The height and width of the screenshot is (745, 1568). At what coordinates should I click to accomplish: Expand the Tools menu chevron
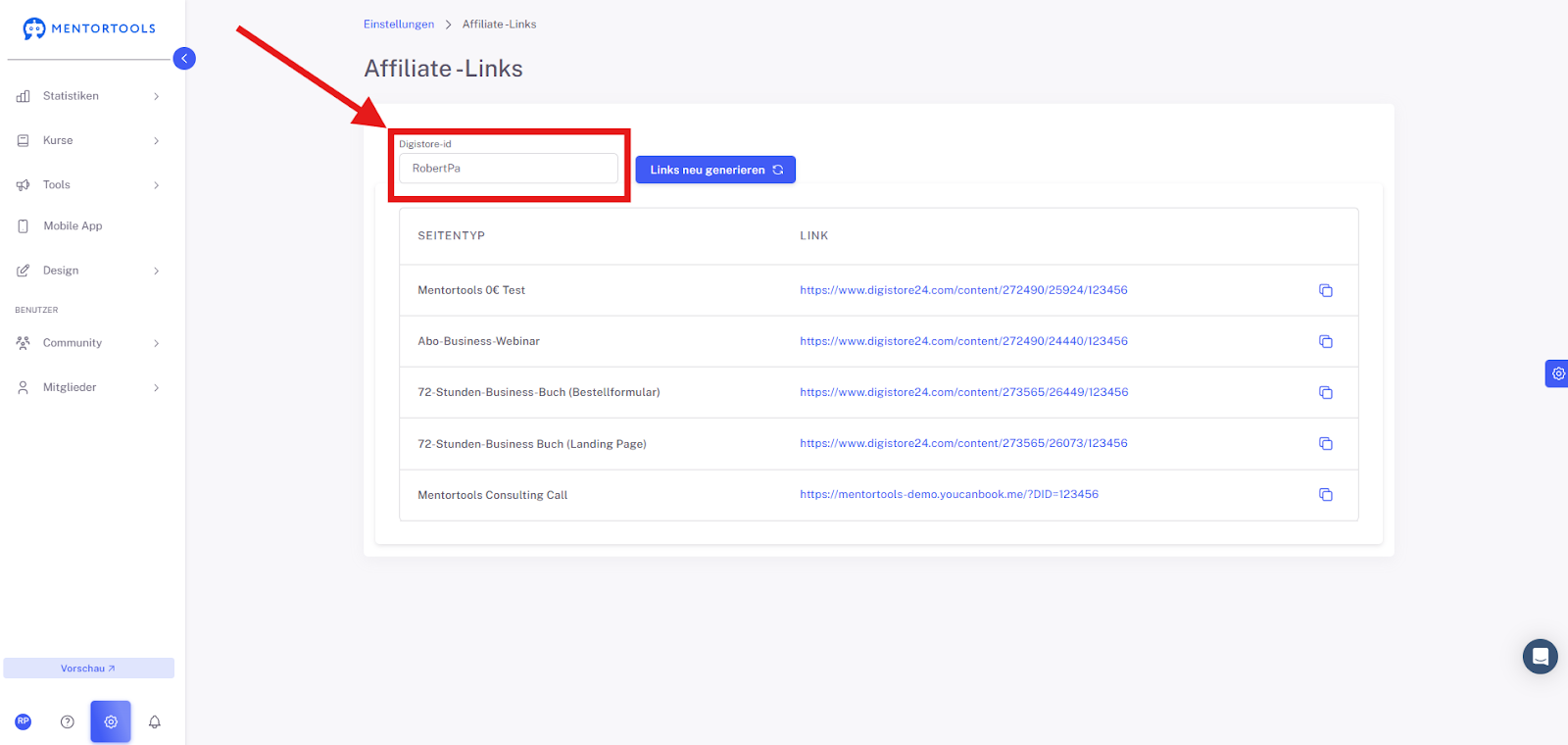point(157,185)
